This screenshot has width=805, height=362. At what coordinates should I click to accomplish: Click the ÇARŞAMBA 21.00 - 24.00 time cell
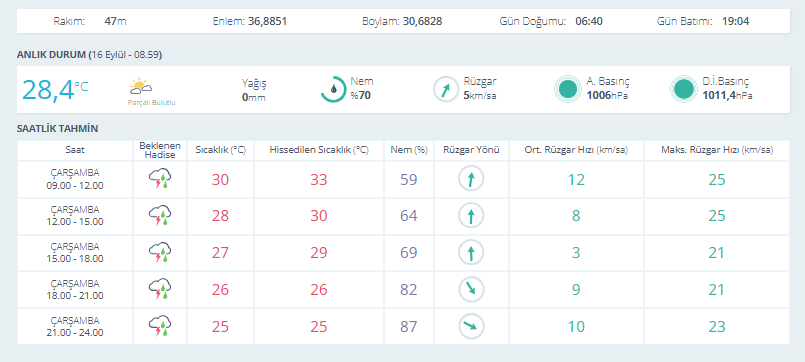(75, 327)
